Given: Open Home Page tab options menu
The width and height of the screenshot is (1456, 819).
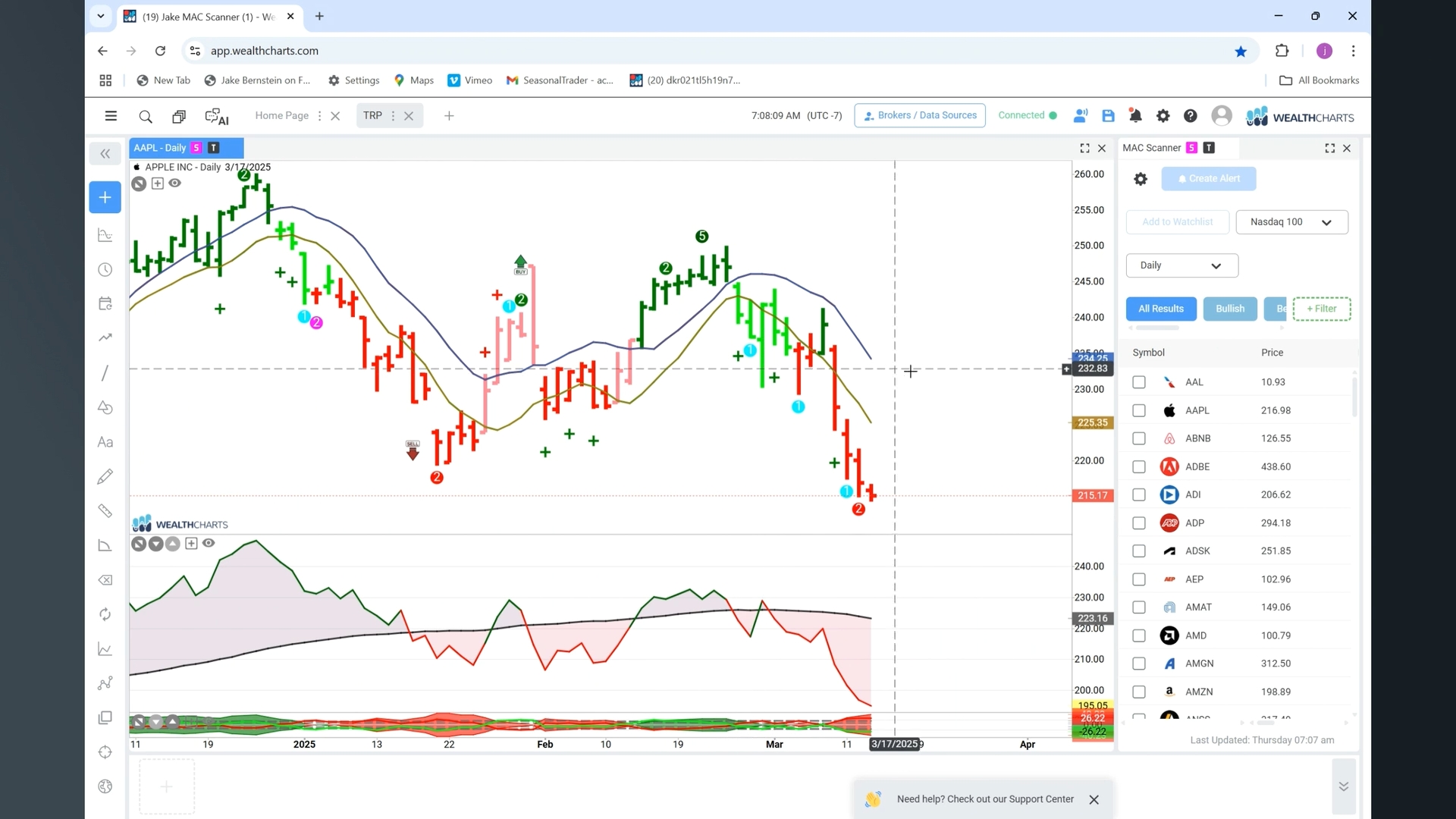Looking at the screenshot, I should click(x=319, y=116).
